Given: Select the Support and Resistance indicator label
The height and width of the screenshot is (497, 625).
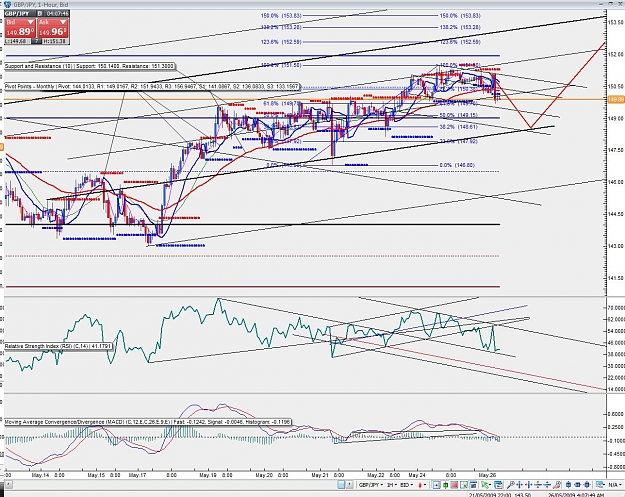Looking at the screenshot, I should coord(90,66).
